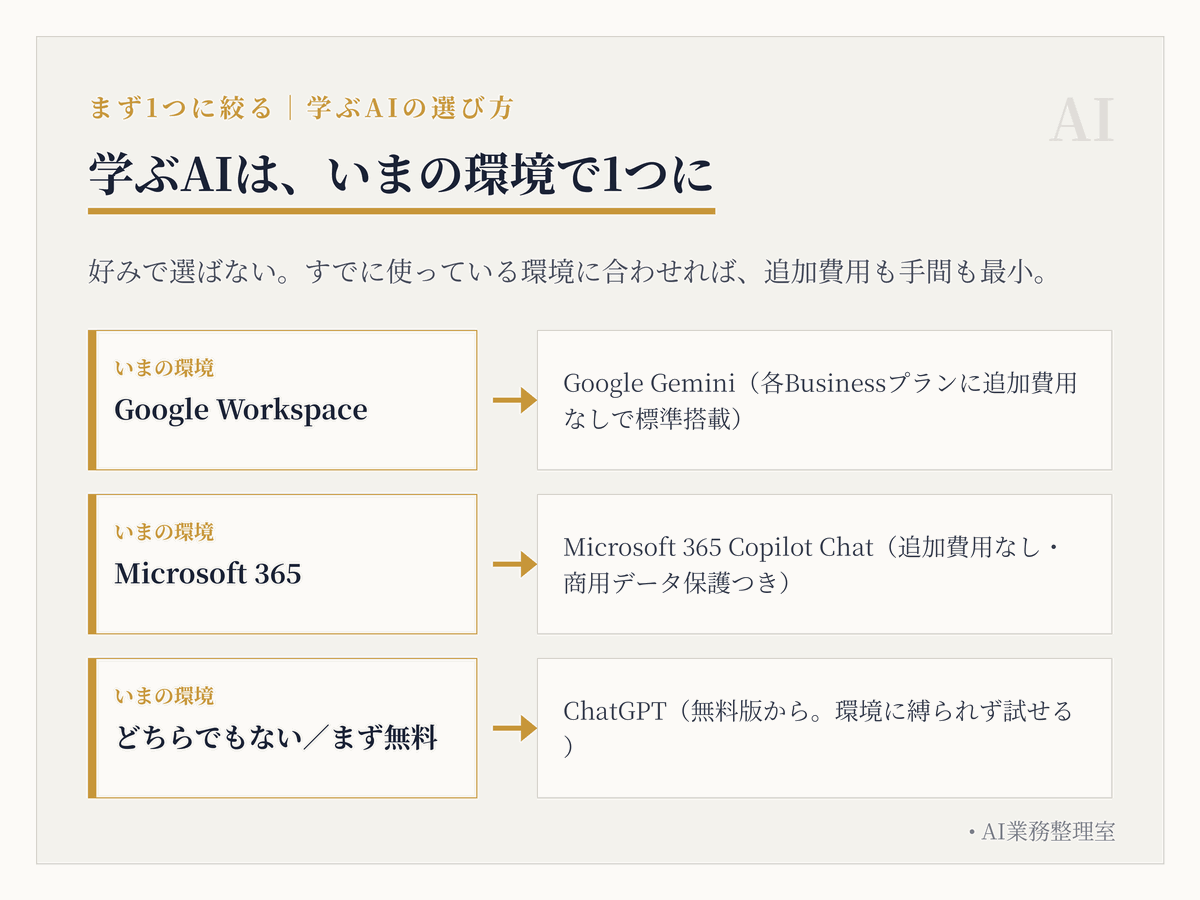Click the subtitle 'まず1つに絞る｜学ぶAIの選び方'
The width and height of the screenshot is (1200, 900).
click(301, 109)
